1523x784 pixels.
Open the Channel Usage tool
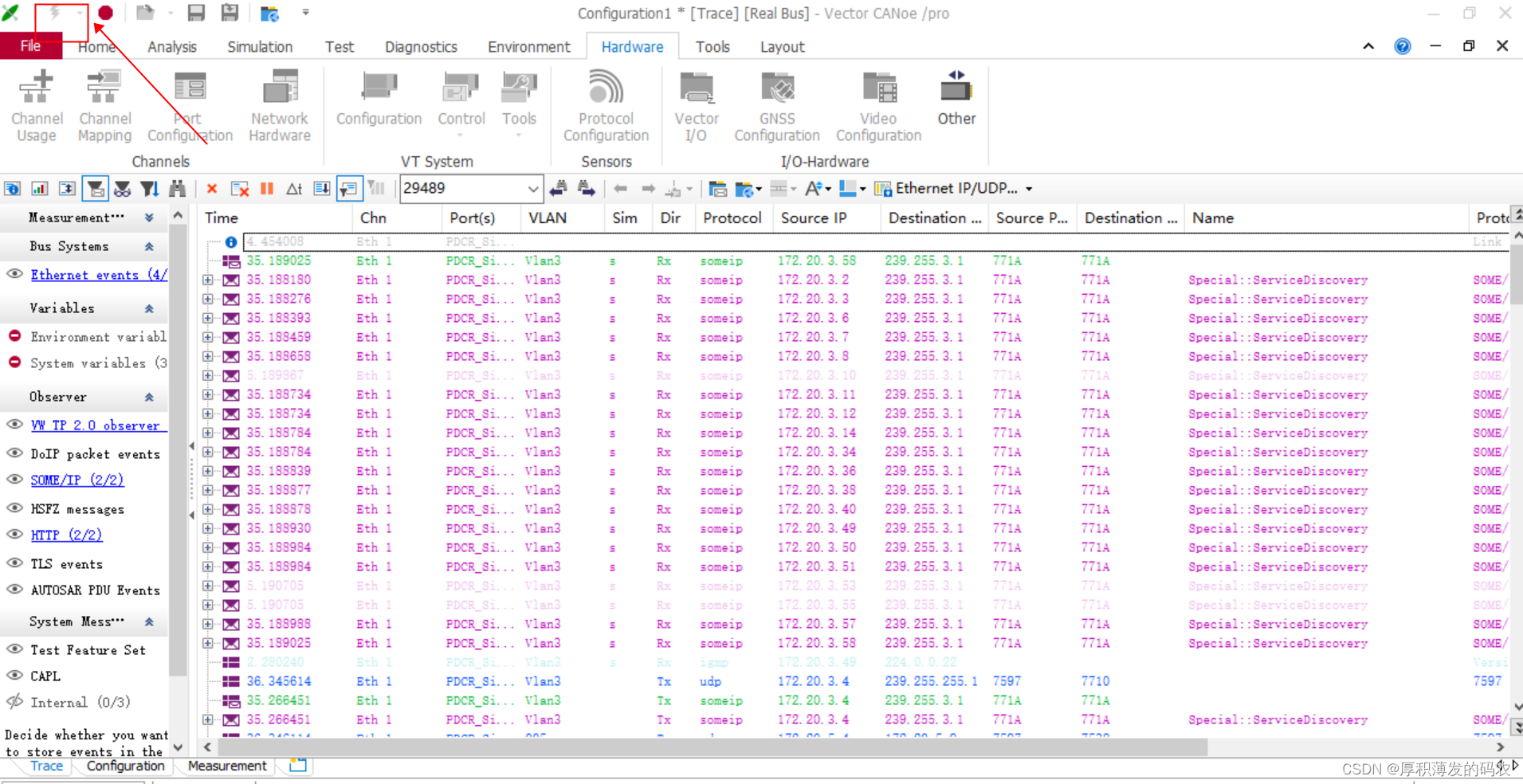coord(37,106)
